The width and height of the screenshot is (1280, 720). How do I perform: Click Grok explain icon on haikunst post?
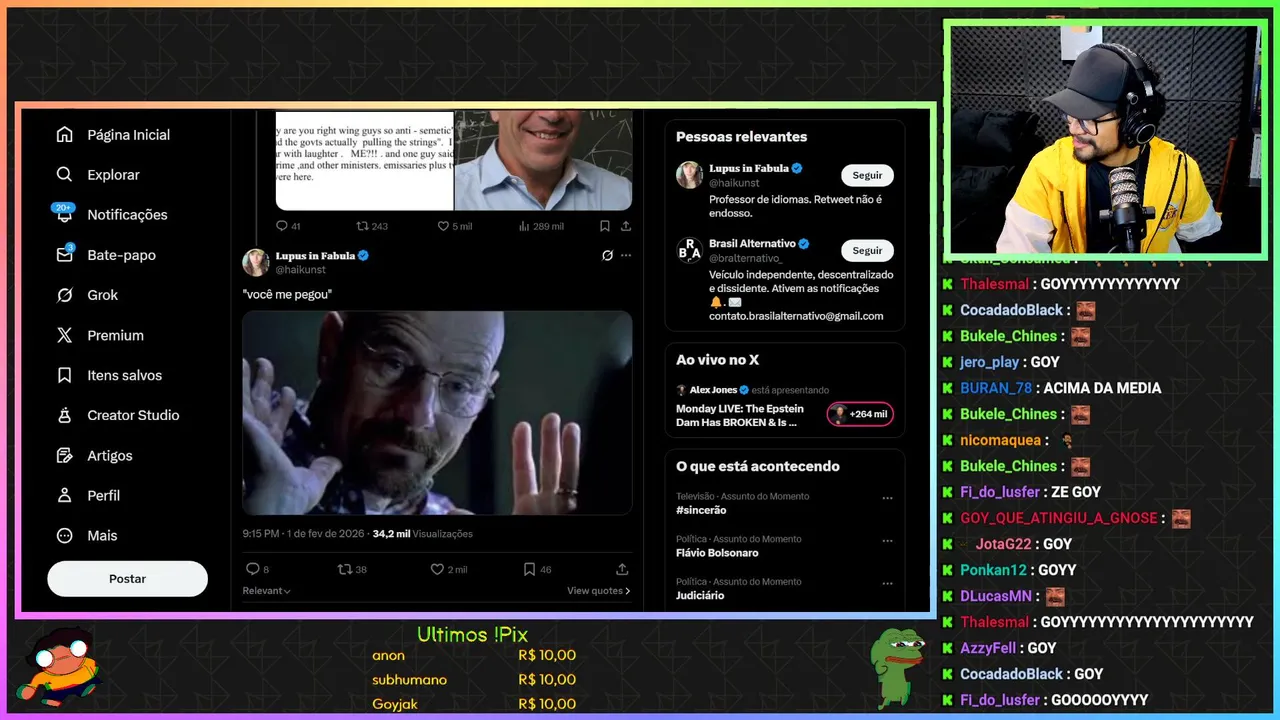click(607, 255)
